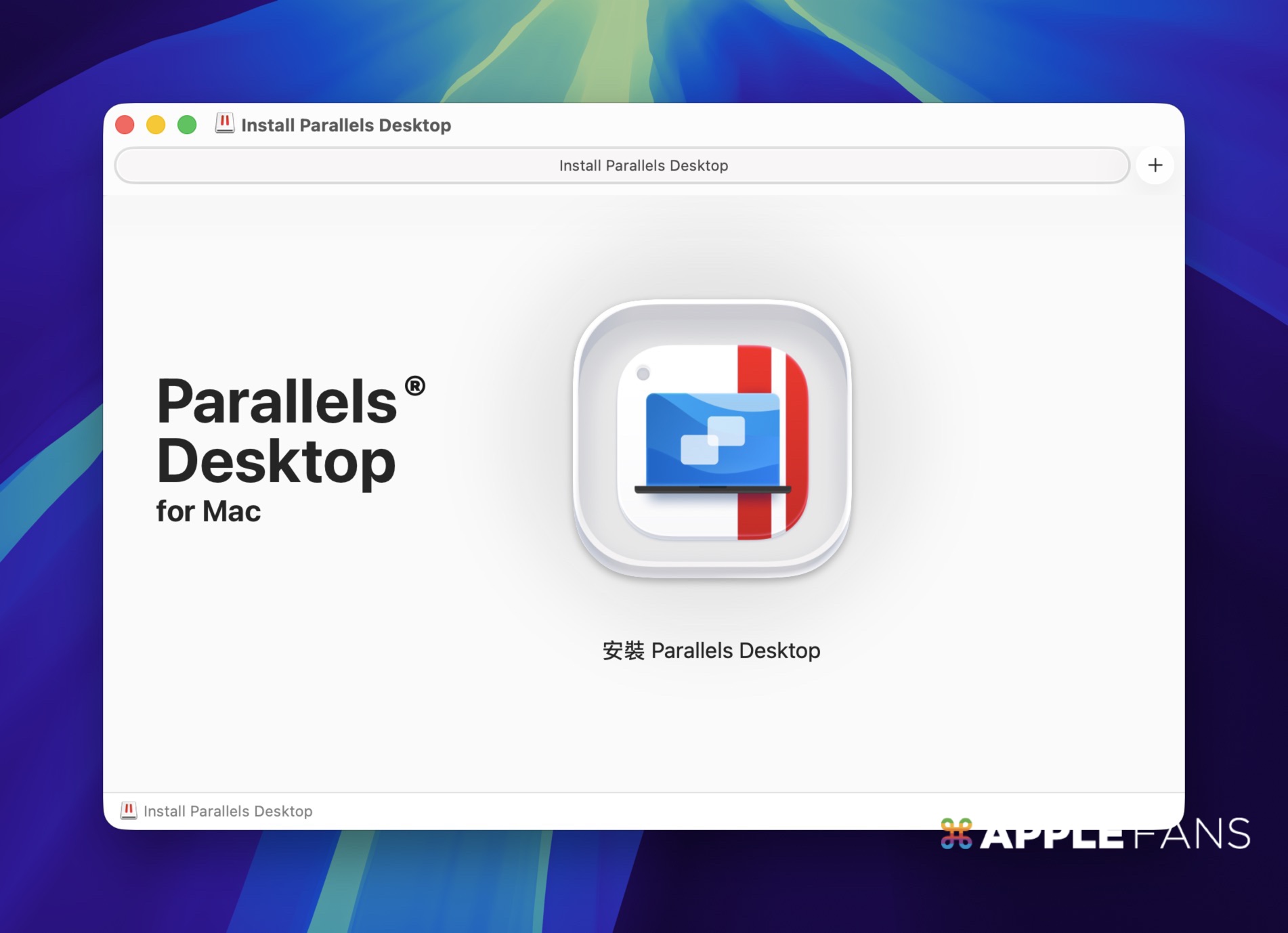Click the large Parallels Desktop installer icon
Screen dimensions: 1288x933
(x=711, y=440)
